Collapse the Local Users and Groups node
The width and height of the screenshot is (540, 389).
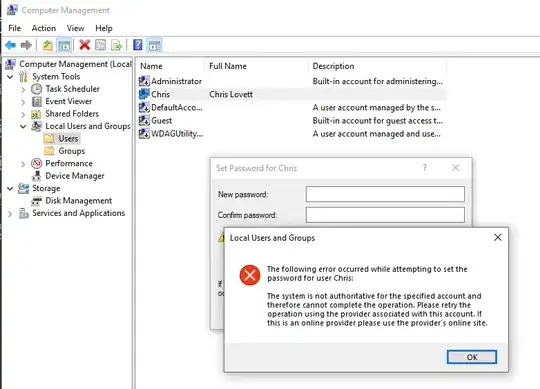click(x=23, y=126)
